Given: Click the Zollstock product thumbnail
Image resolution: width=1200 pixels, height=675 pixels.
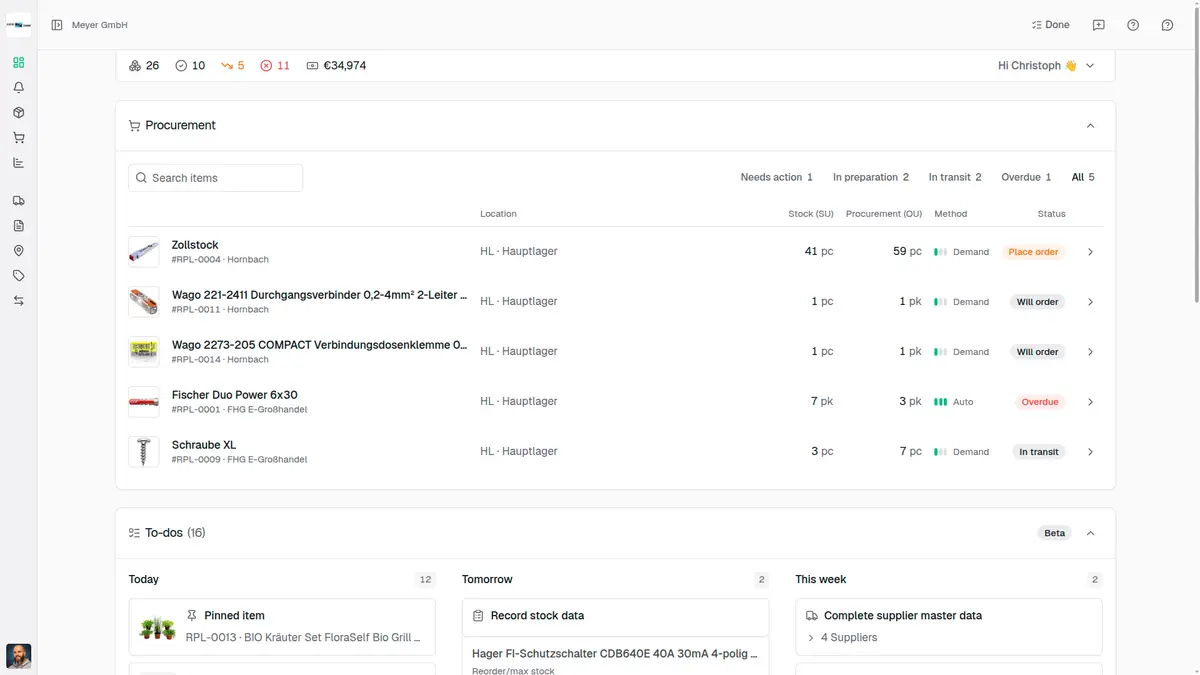Looking at the screenshot, I should 144,252.
